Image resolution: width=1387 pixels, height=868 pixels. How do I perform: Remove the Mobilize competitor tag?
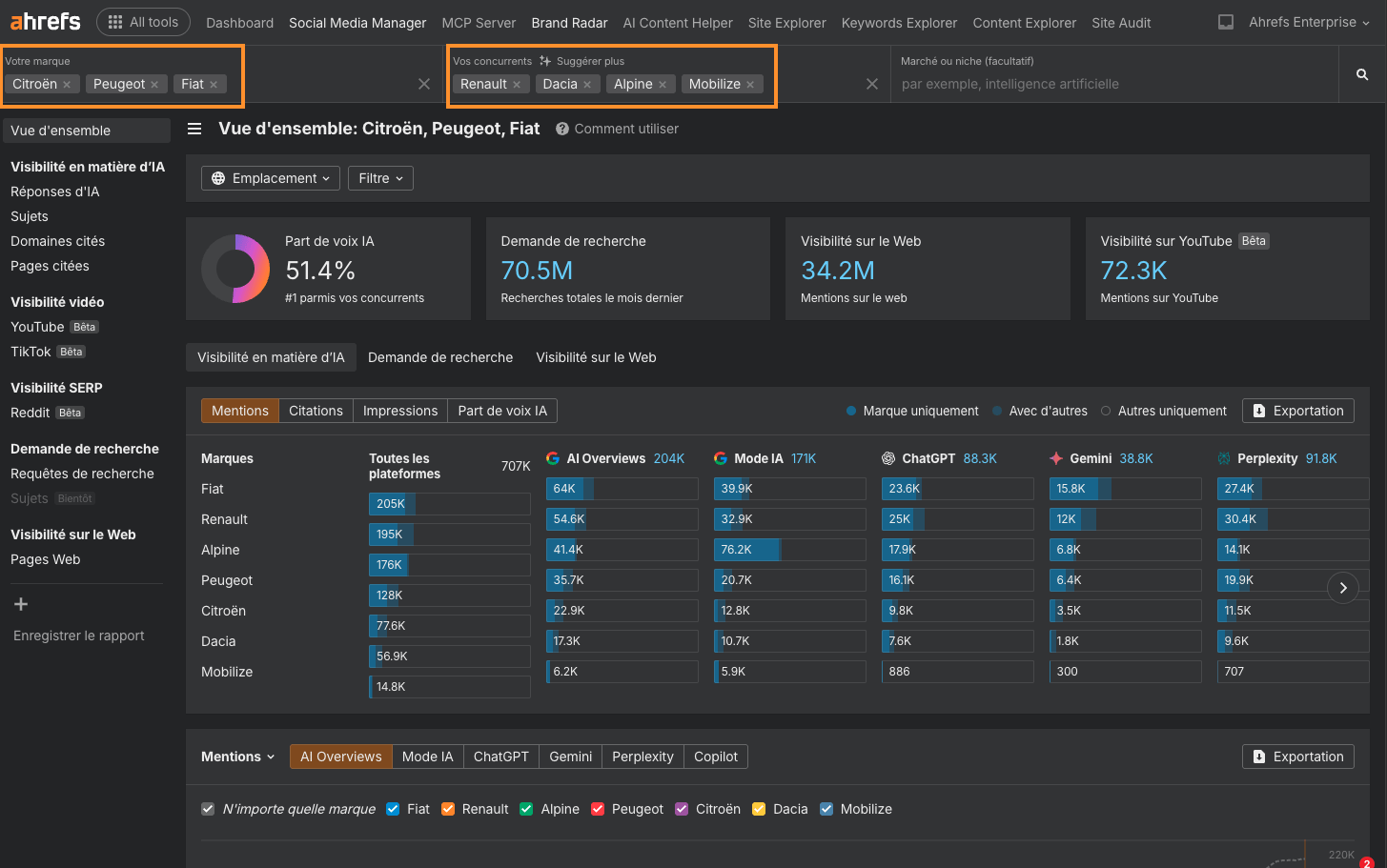click(x=750, y=85)
